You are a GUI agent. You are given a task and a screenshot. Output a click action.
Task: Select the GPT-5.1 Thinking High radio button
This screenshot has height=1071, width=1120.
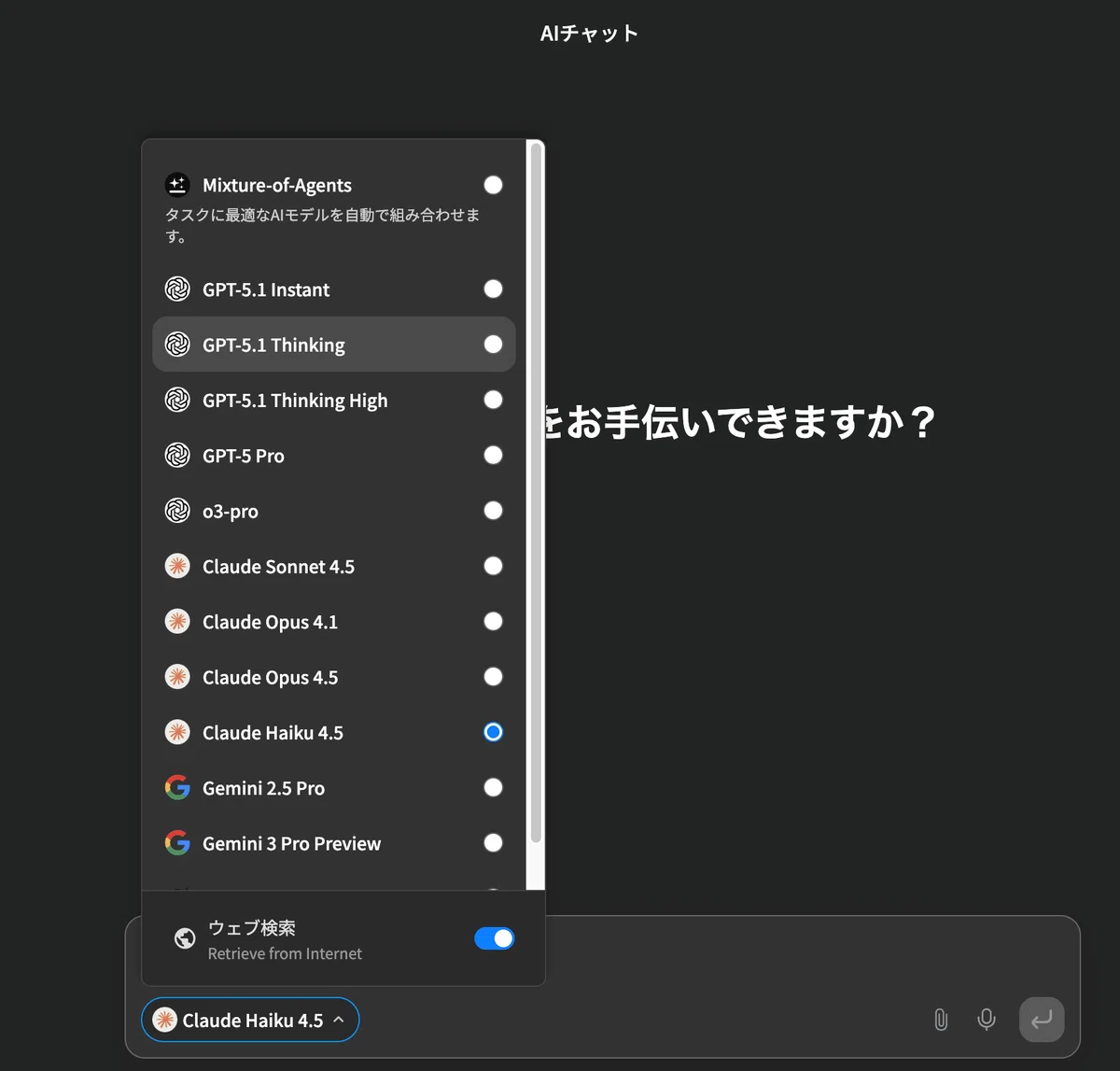(x=493, y=400)
